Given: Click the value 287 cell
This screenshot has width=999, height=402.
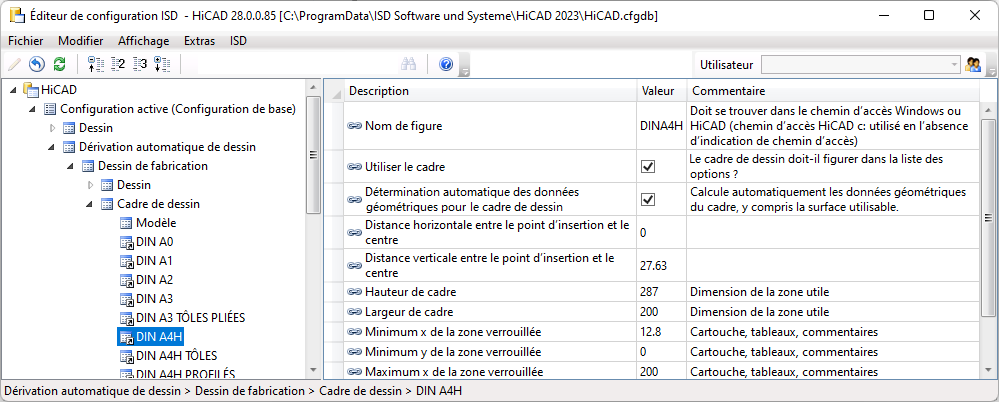Looking at the screenshot, I should 661,292.
